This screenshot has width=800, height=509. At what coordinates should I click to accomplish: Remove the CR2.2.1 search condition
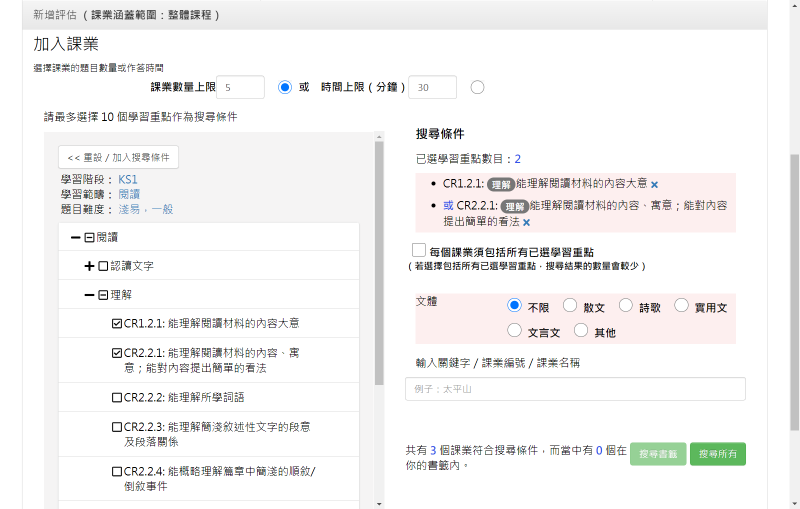point(526,222)
